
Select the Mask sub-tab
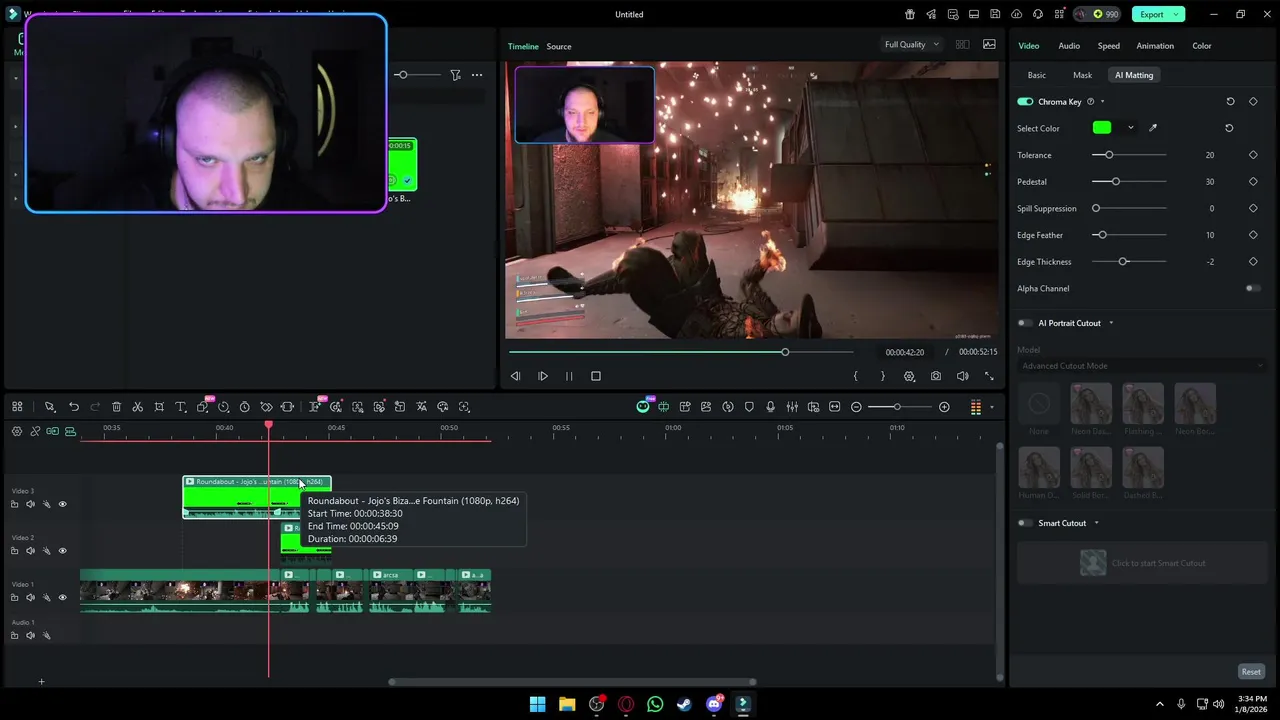click(x=1082, y=75)
